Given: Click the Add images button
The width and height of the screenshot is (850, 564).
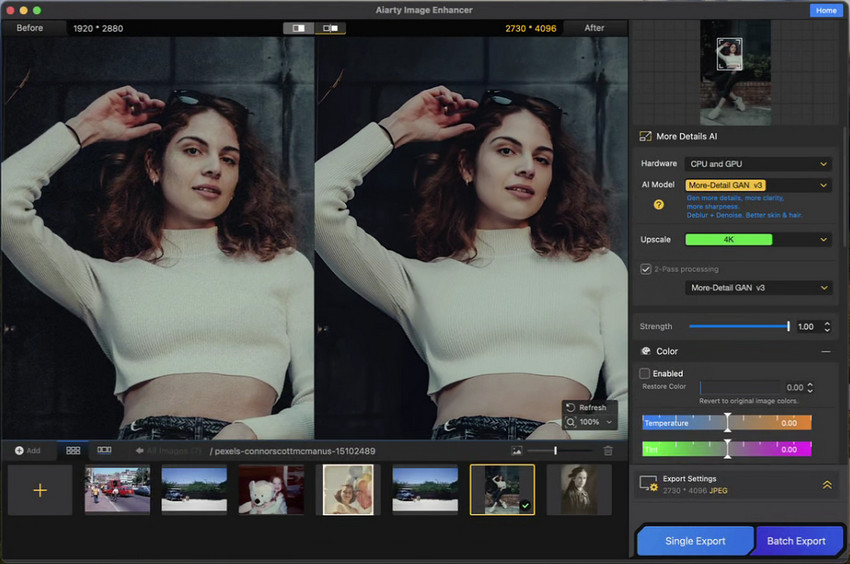Looking at the screenshot, I should [28, 451].
